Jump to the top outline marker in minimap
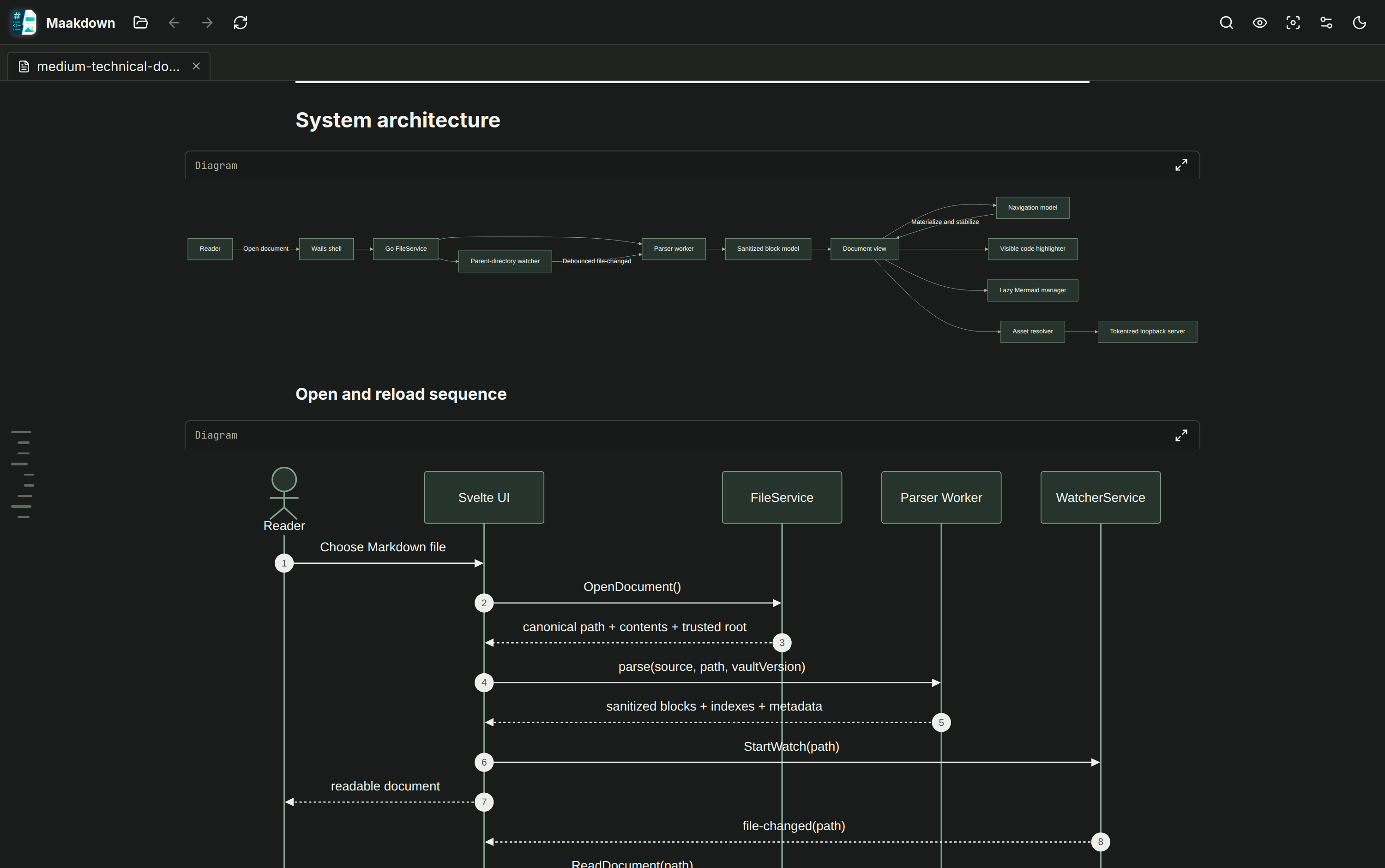 point(21,432)
